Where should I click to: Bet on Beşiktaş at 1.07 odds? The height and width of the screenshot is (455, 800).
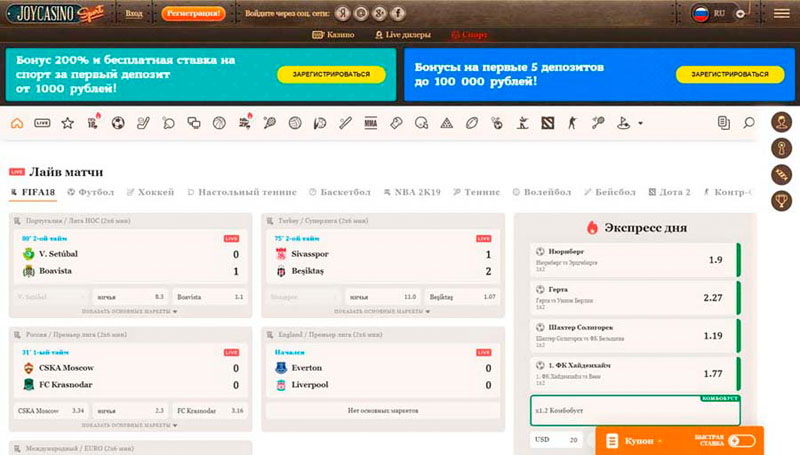(462, 297)
